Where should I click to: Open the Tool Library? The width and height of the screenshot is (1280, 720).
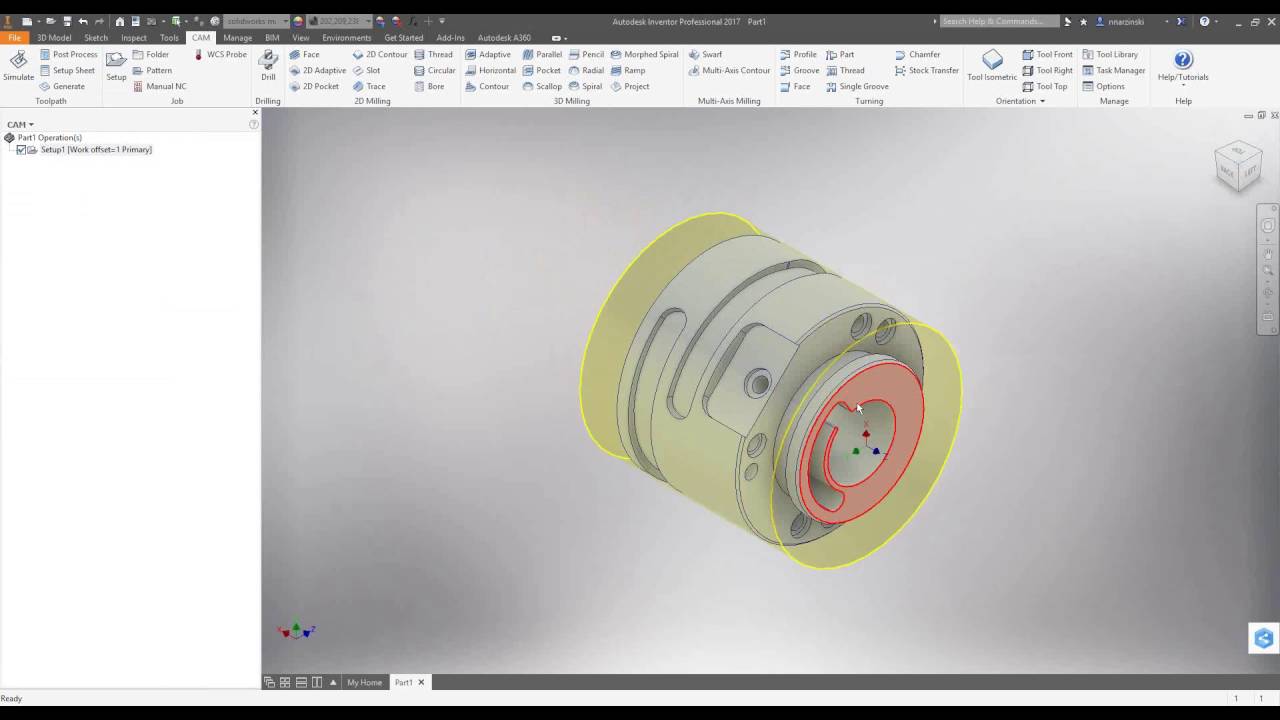1110,54
